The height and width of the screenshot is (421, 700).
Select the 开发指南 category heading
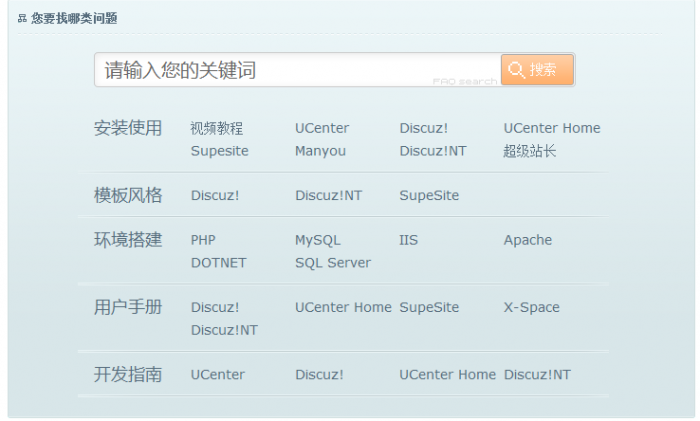tap(128, 375)
